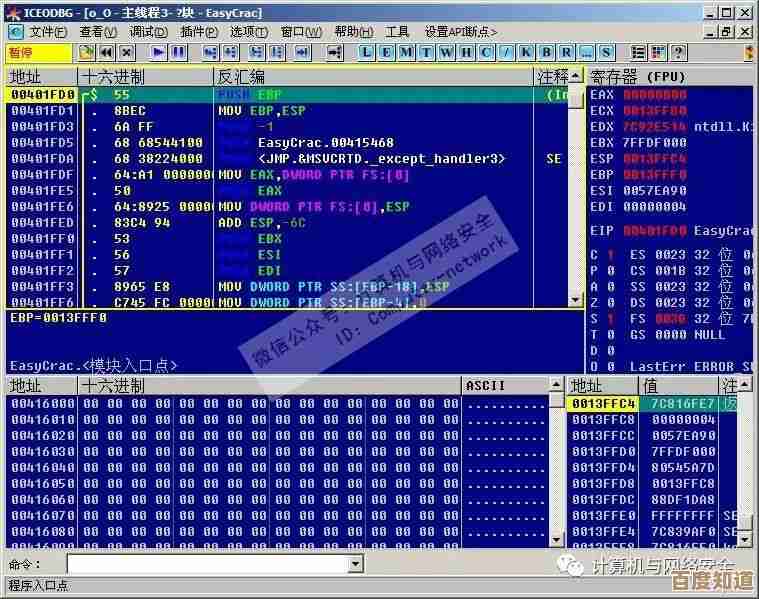Open the CPU window with C button

[x=487, y=52]
